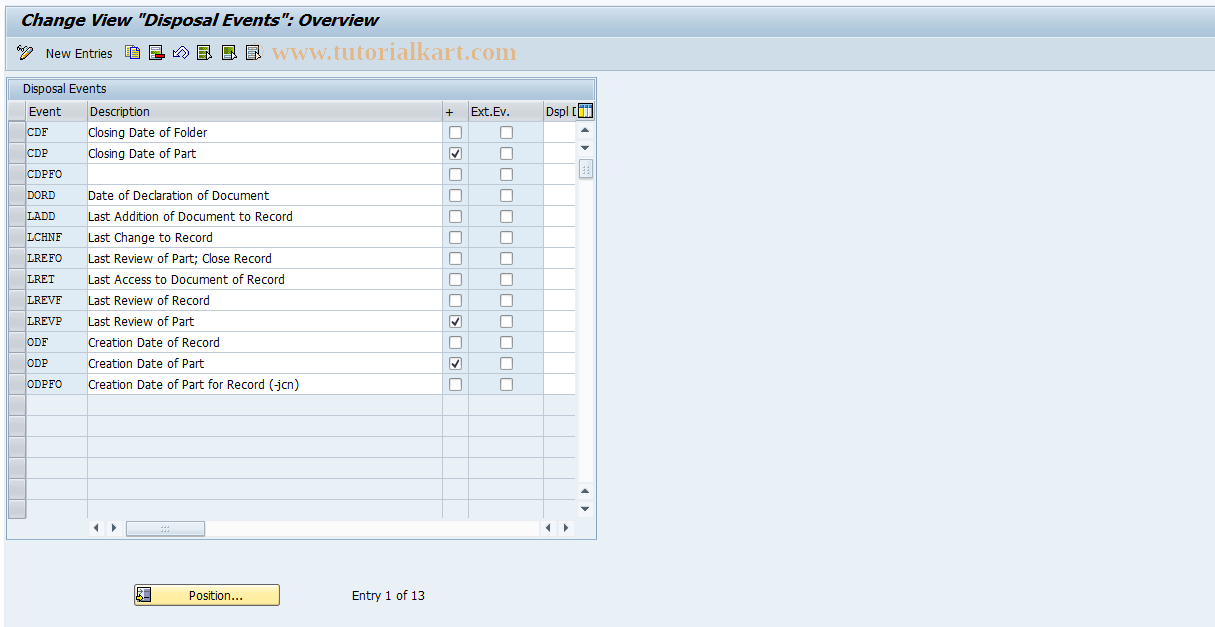Select the row selector for the CDF row
This screenshot has width=1215, height=627.
click(x=17, y=132)
